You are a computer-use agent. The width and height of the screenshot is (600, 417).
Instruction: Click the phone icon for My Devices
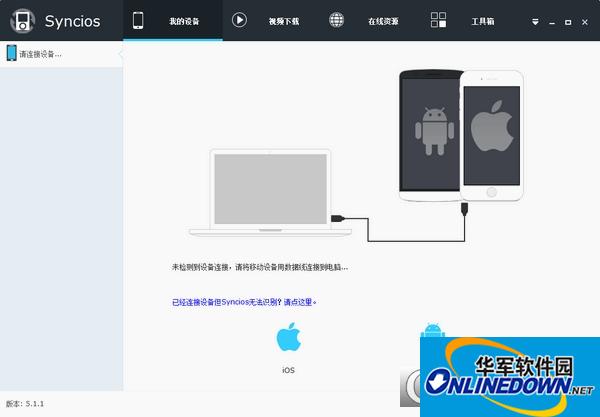coord(138,20)
